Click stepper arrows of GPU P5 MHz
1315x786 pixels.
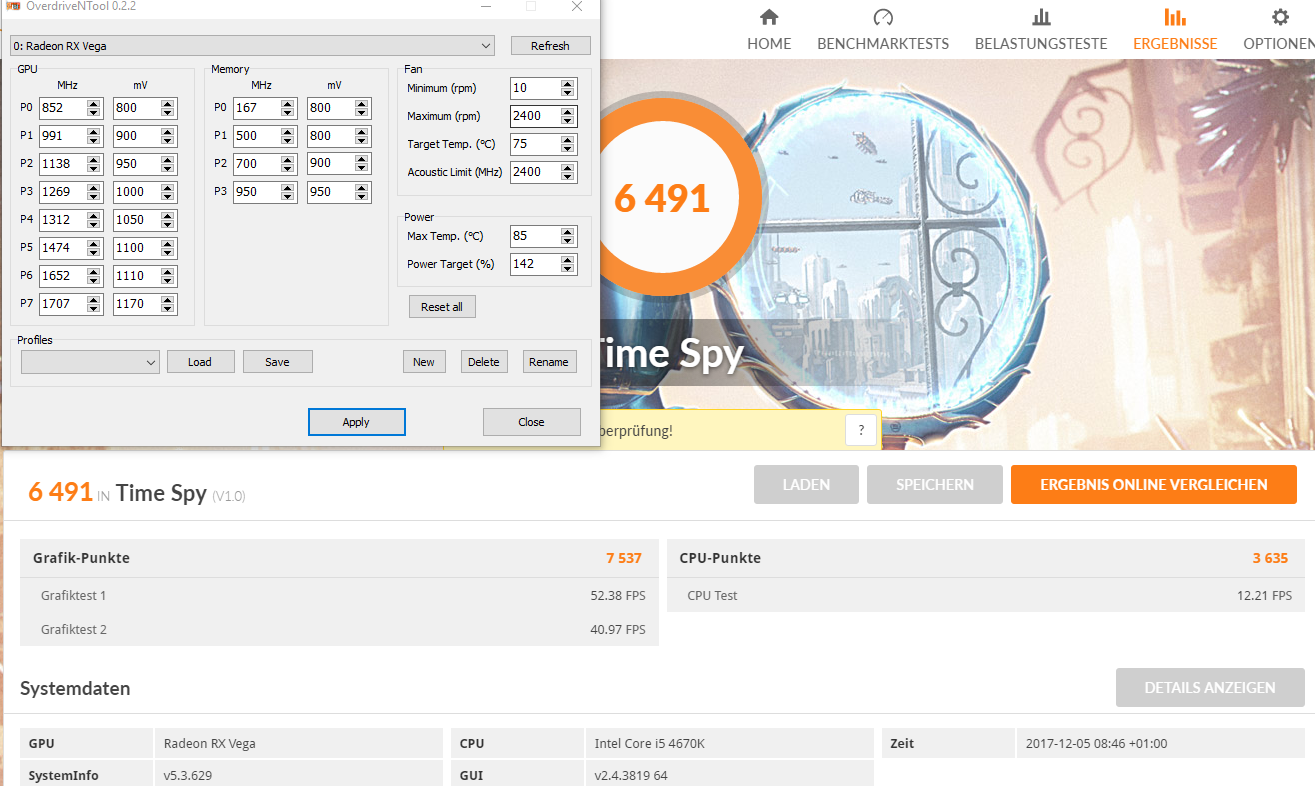click(x=94, y=248)
